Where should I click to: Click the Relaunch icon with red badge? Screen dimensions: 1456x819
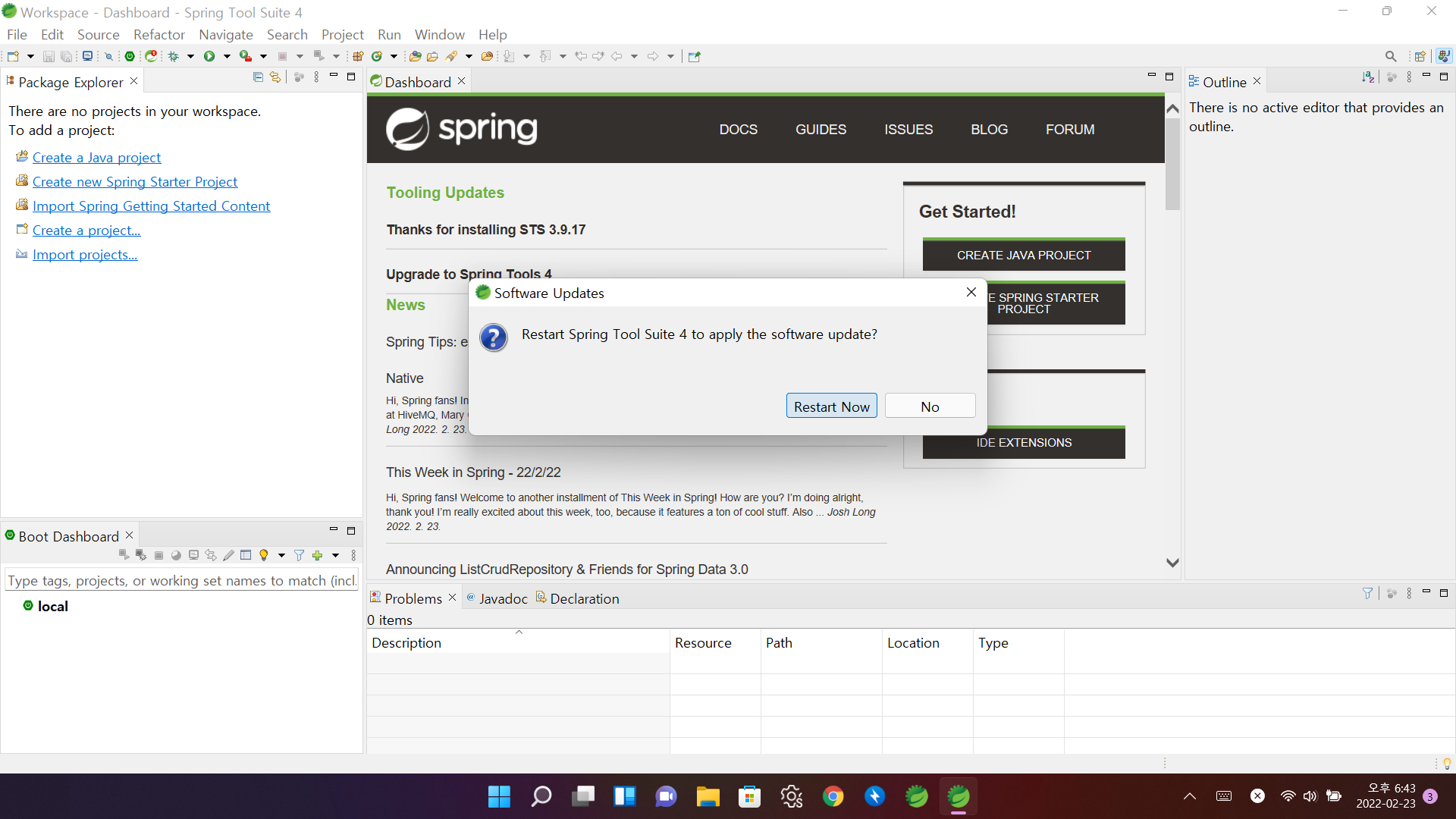click(151, 56)
